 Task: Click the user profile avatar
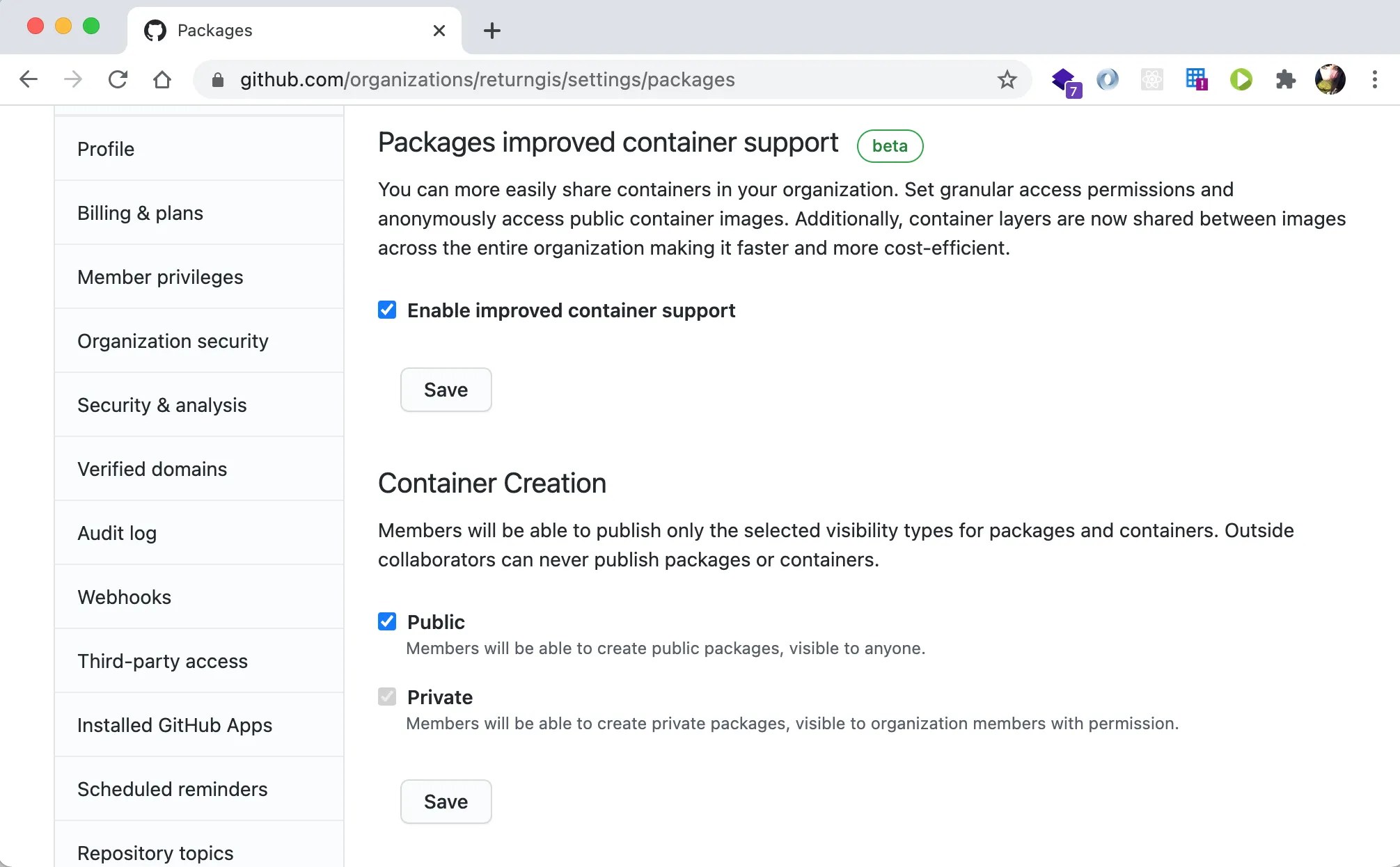[1330, 79]
